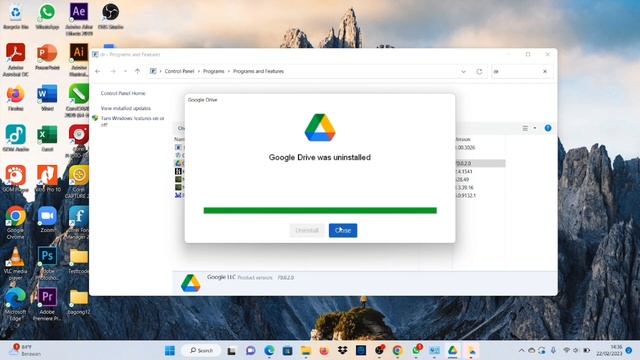Clear the Control Panel search box
The image size is (640, 360).
coord(545,71)
